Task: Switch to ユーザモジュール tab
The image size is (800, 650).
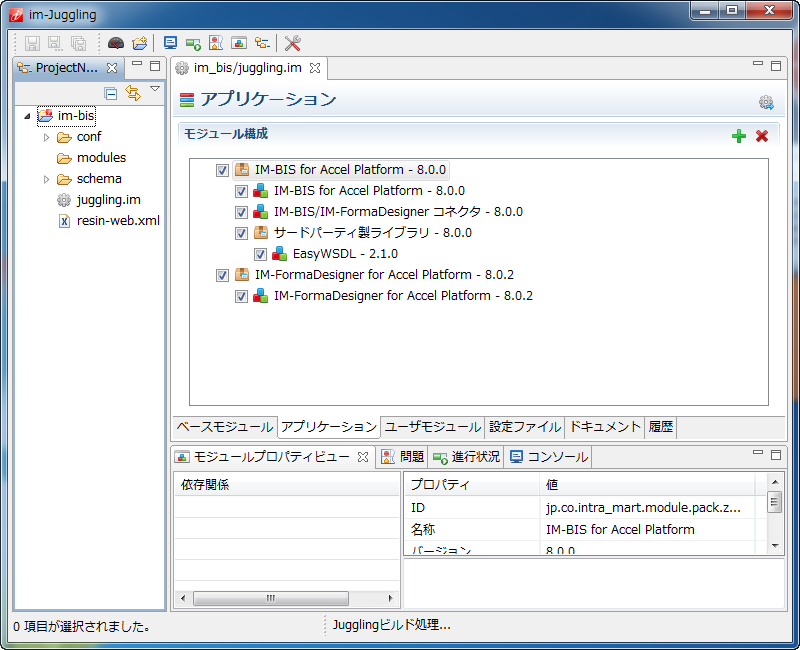Action: [433, 427]
